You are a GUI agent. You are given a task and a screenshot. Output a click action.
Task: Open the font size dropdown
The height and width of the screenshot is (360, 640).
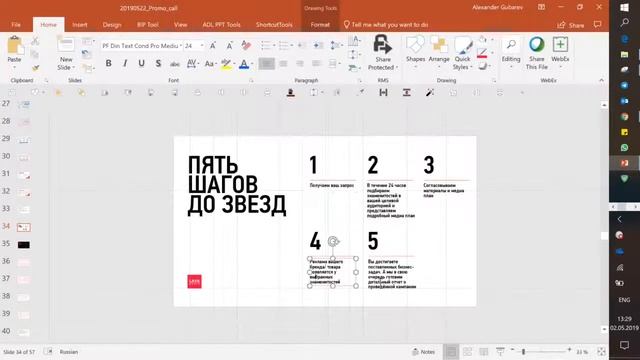pos(202,46)
